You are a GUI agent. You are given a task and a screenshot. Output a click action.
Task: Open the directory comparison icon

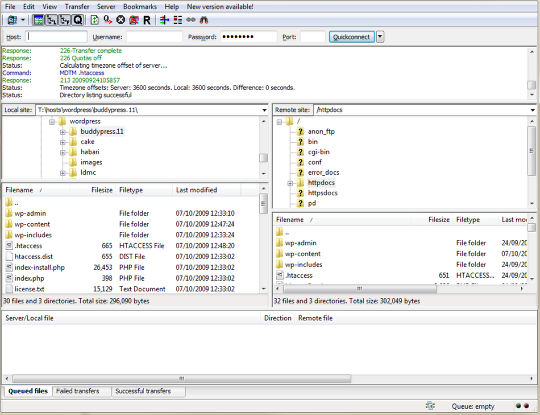pos(178,20)
